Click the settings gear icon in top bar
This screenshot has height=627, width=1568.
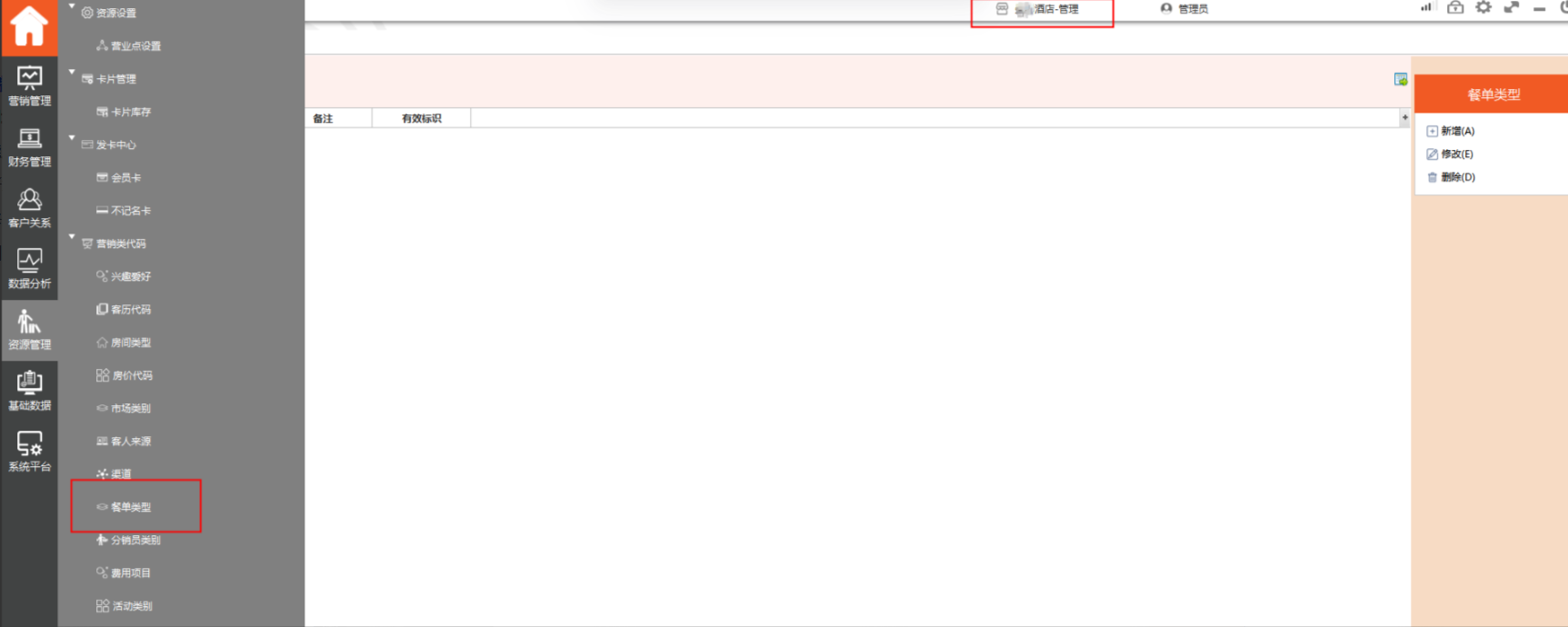[x=1483, y=8]
